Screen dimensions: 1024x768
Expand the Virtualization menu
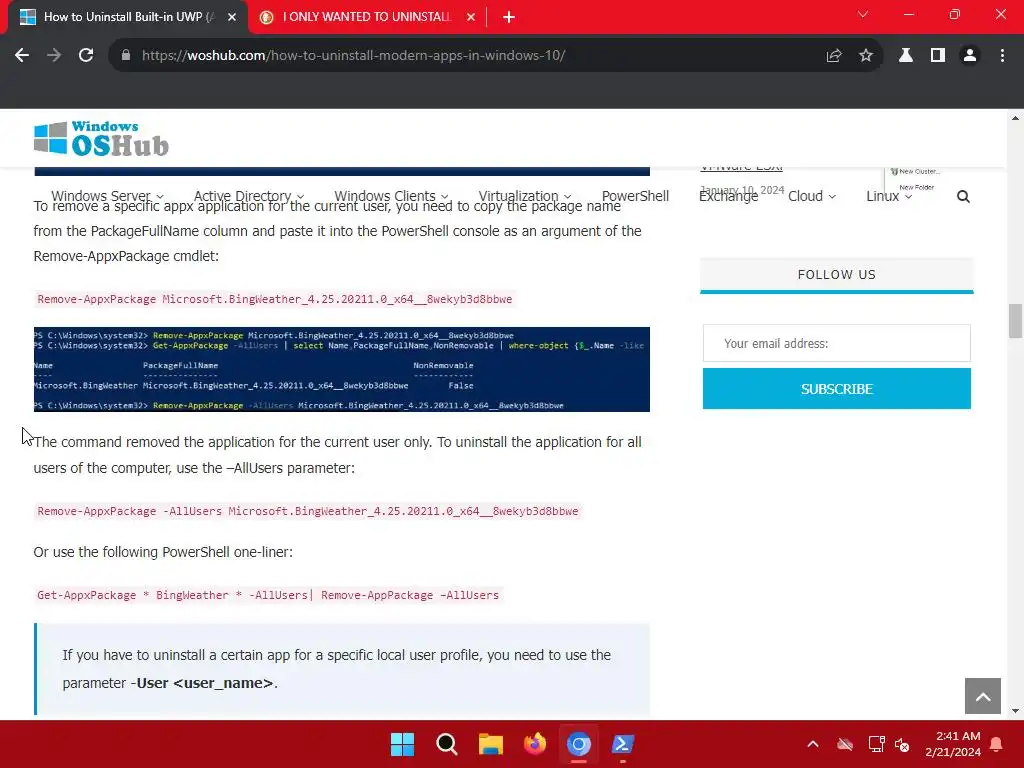click(524, 196)
